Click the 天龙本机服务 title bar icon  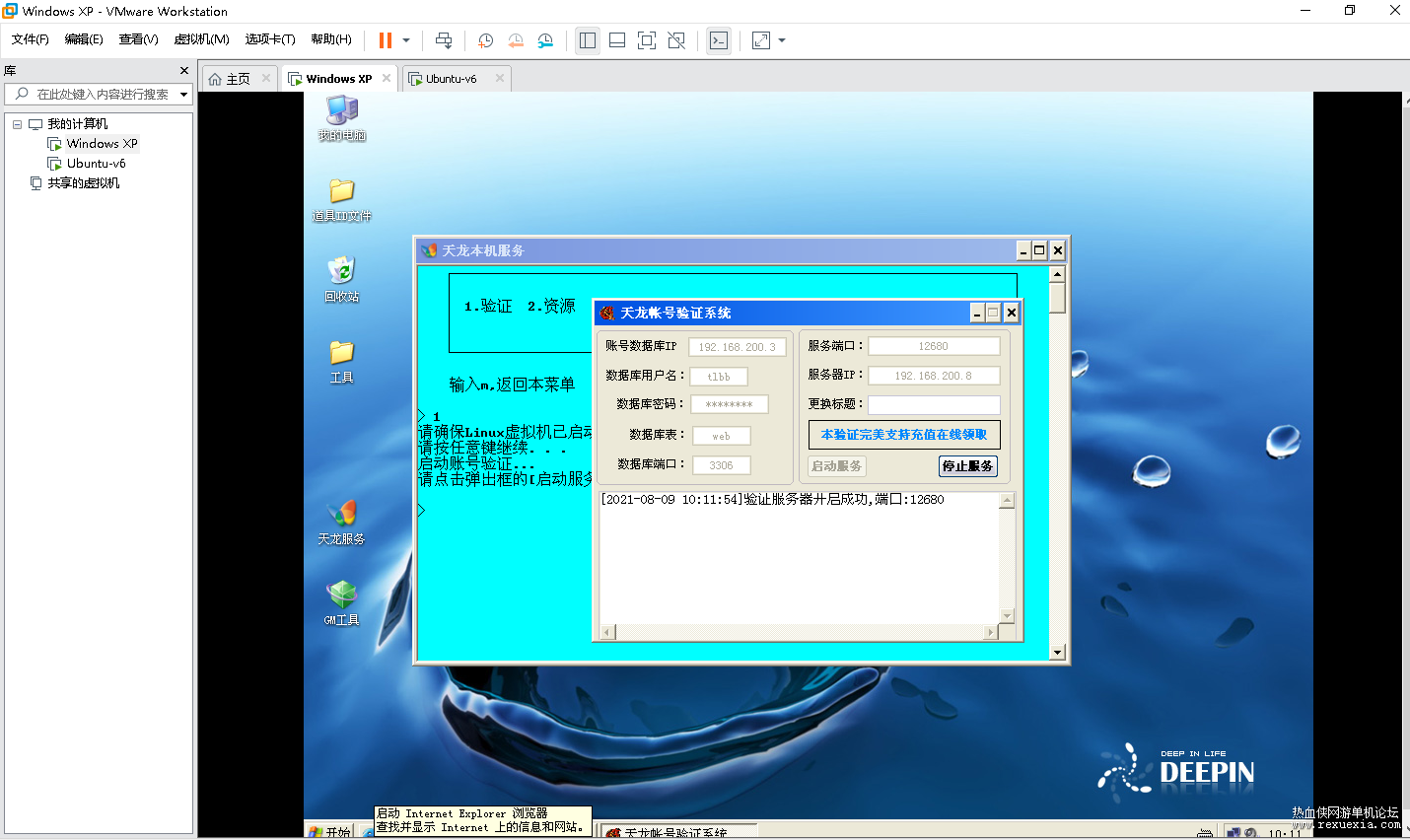point(429,250)
